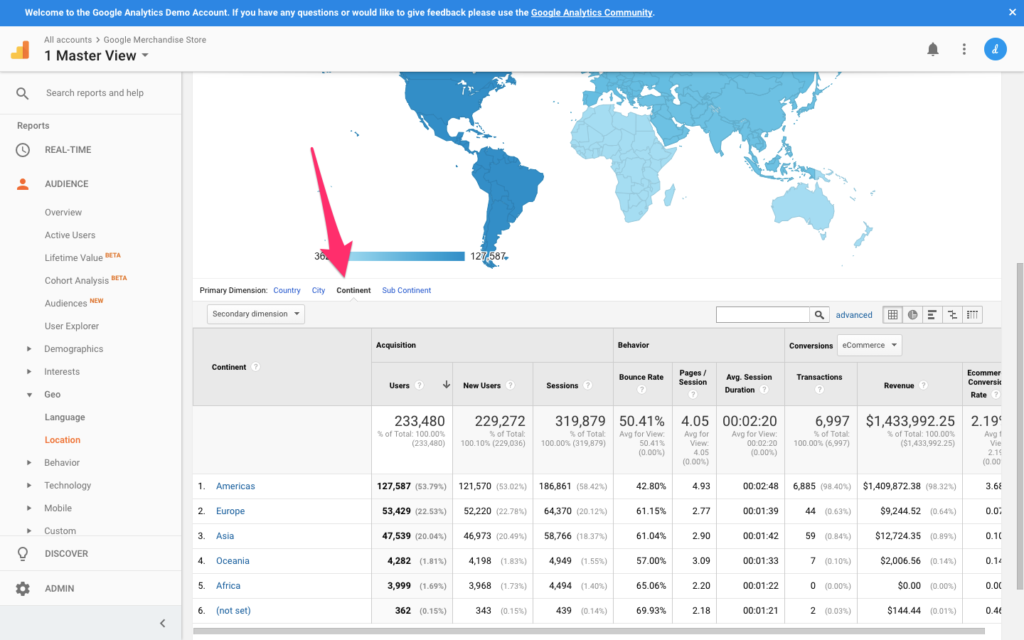Open the Americas continent row link

coord(235,486)
